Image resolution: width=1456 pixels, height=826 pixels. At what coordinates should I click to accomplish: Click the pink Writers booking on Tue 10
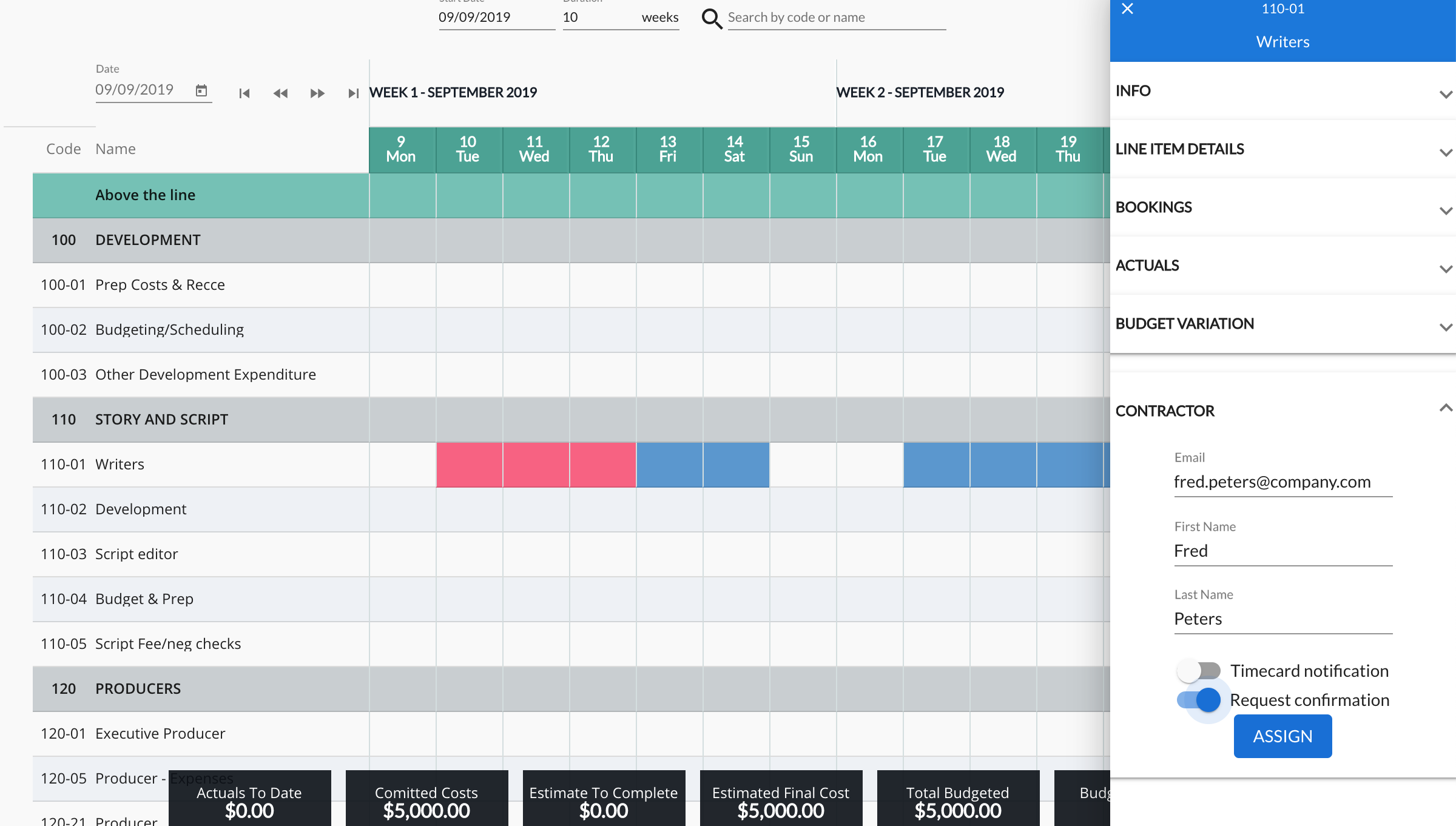469,465
